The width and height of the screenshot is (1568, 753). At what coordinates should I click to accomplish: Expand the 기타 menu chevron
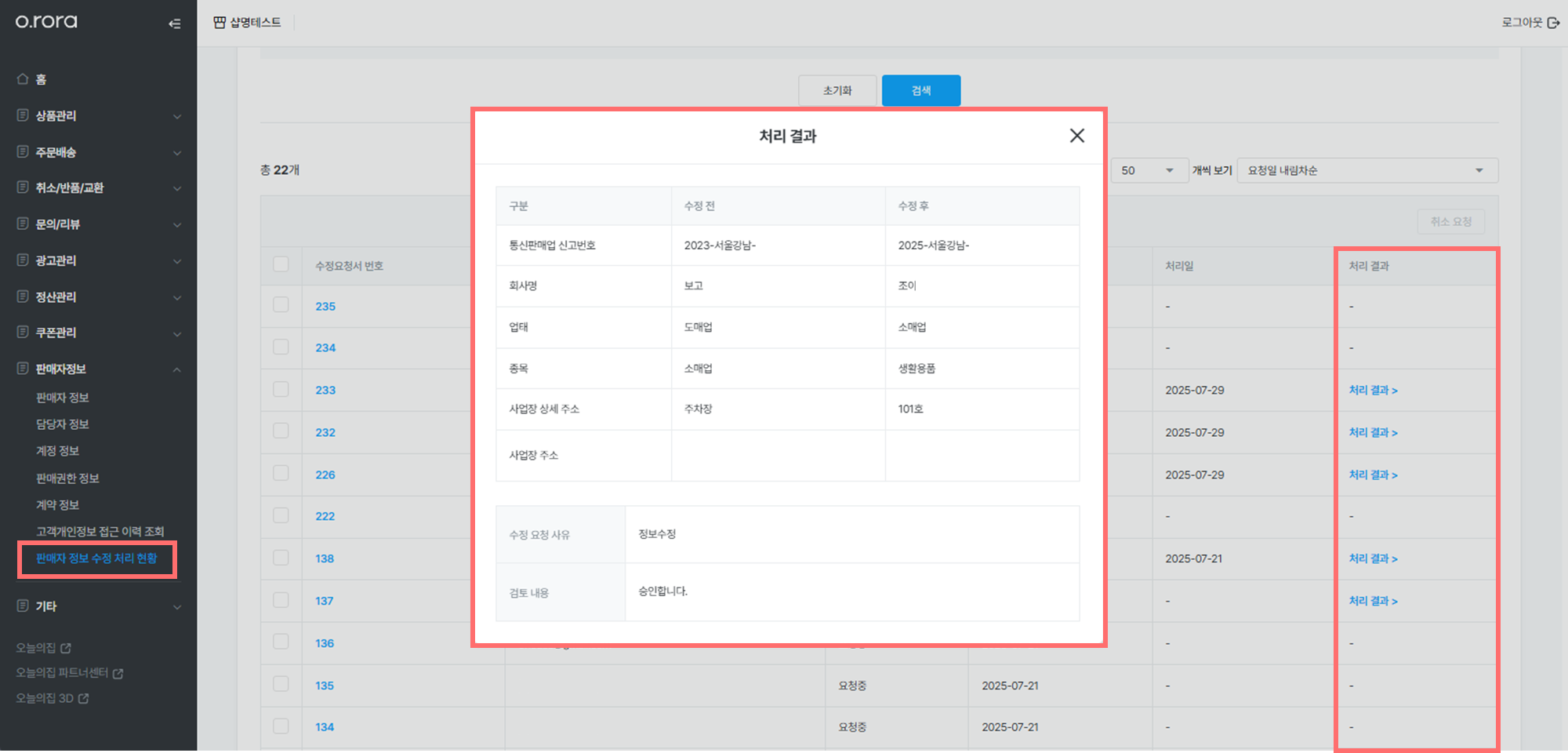pos(177,607)
